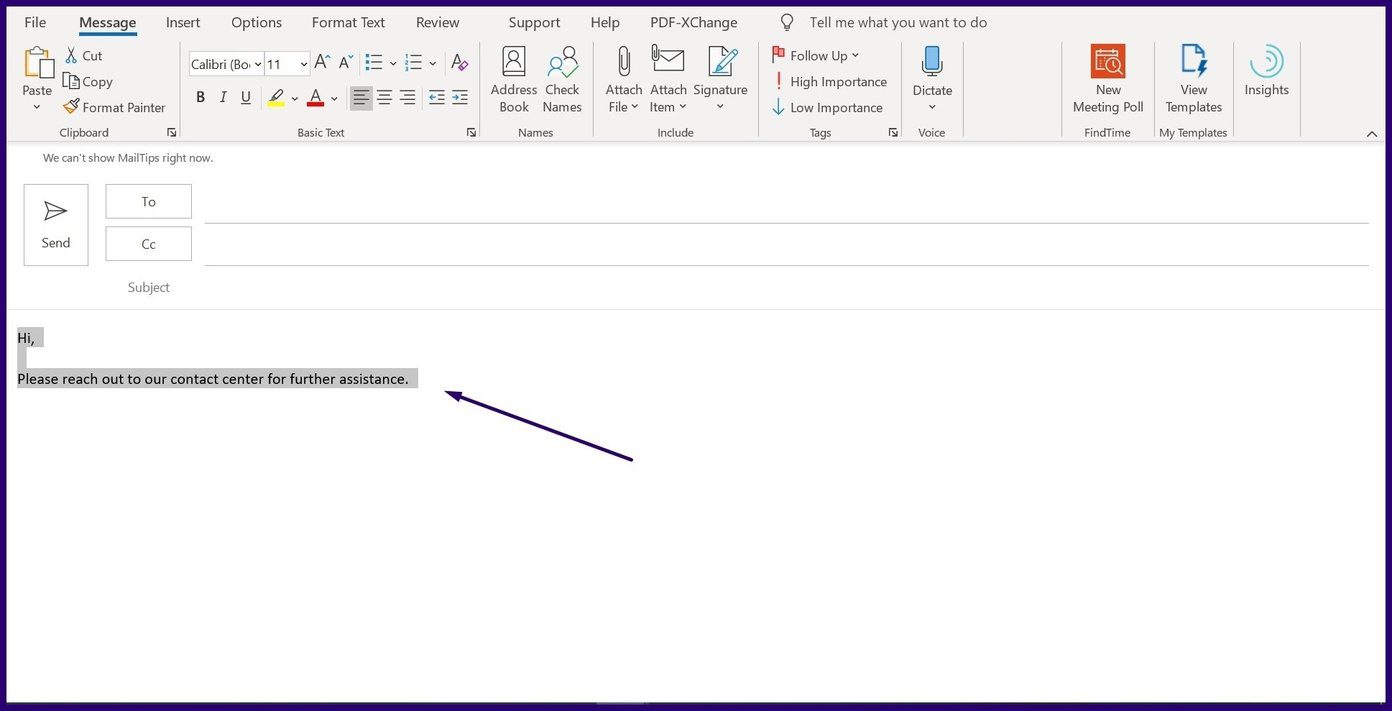Mark message as High Importance
The image size is (1392, 711).
click(829, 82)
